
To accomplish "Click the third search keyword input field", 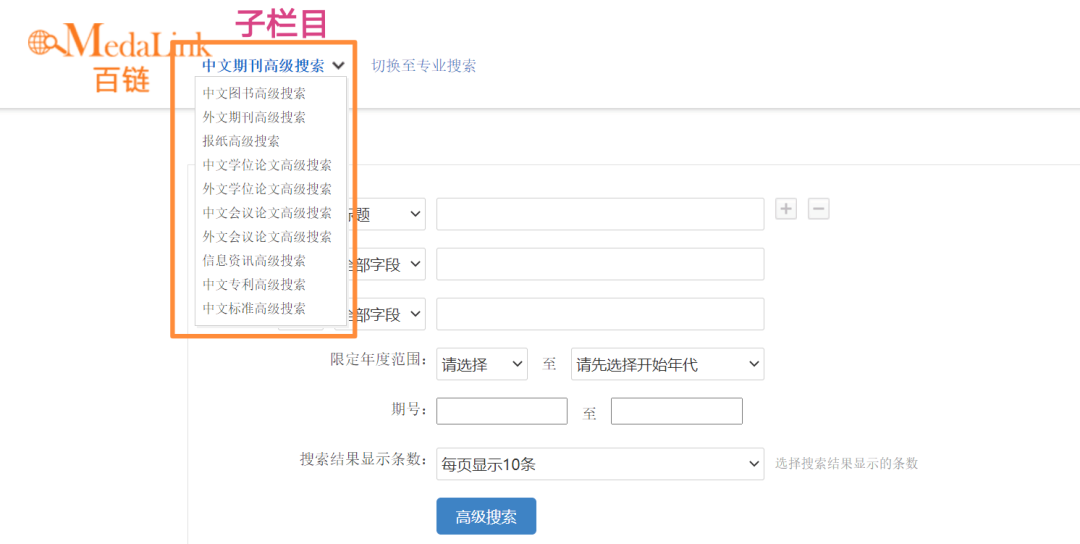I will click(600, 314).
